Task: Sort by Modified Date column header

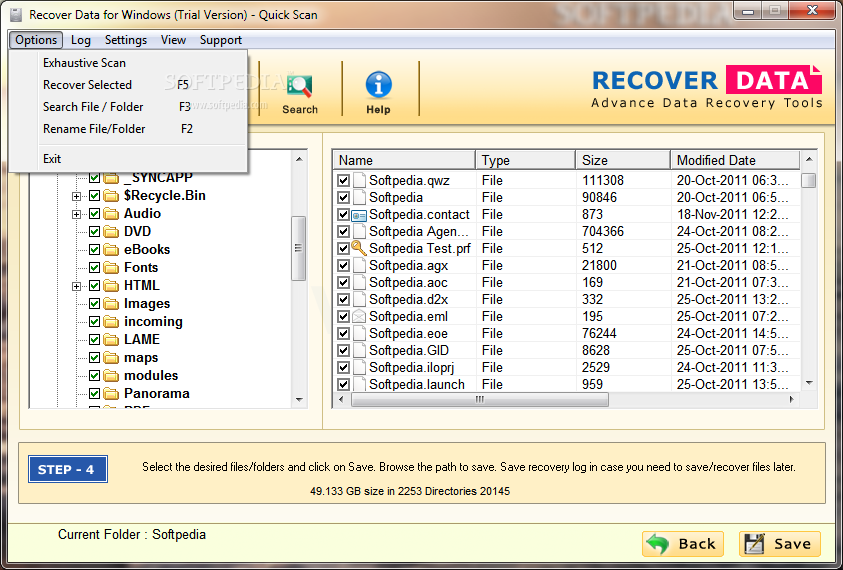Action: coord(735,160)
